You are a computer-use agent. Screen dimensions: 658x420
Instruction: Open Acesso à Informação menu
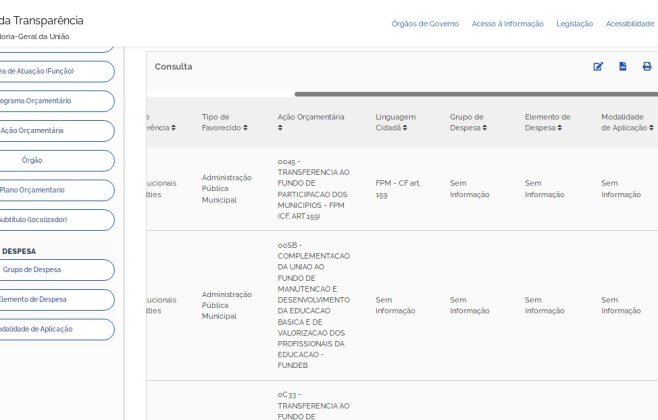[507, 23]
